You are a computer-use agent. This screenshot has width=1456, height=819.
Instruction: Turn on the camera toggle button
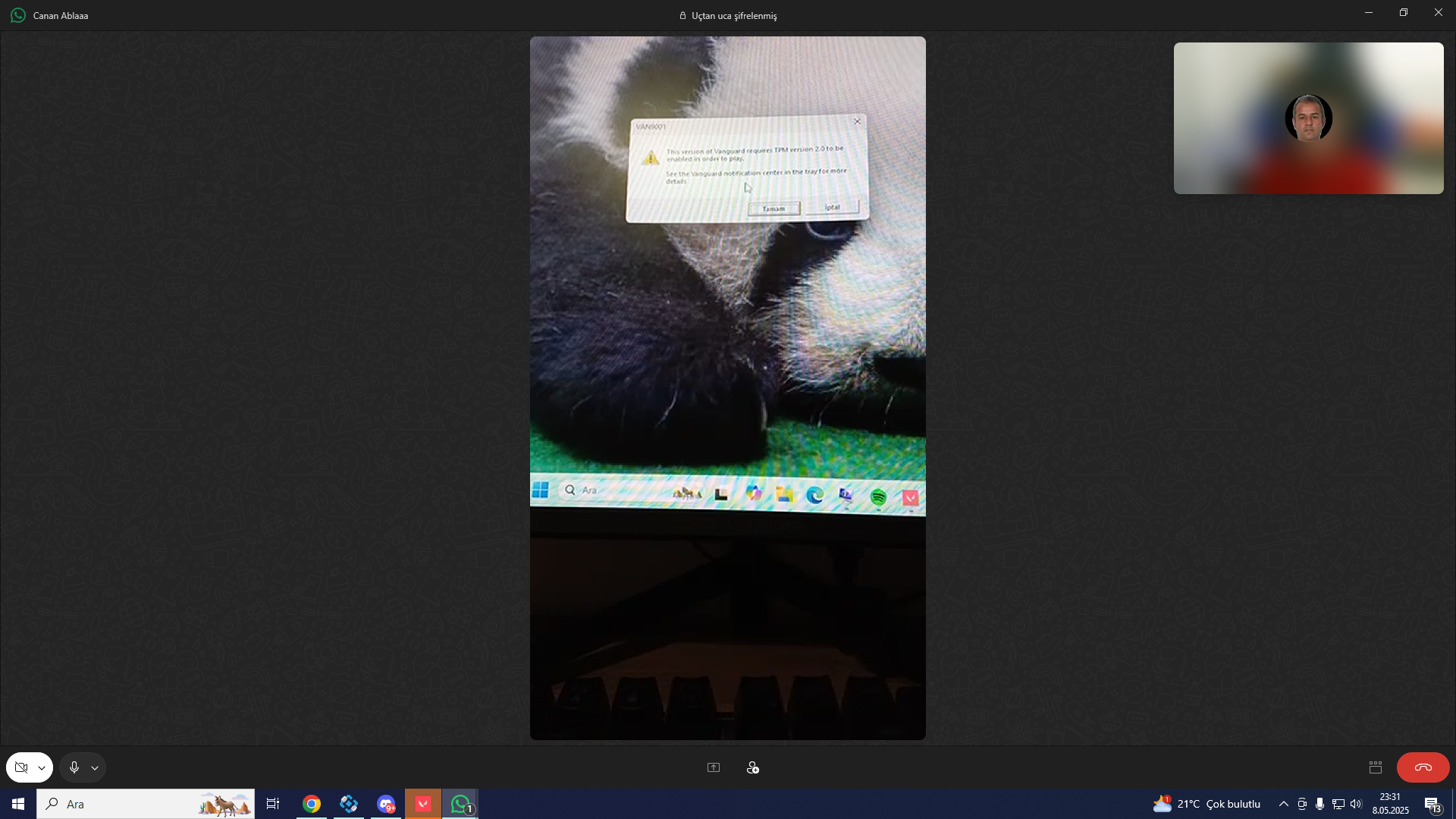coord(21,767)
